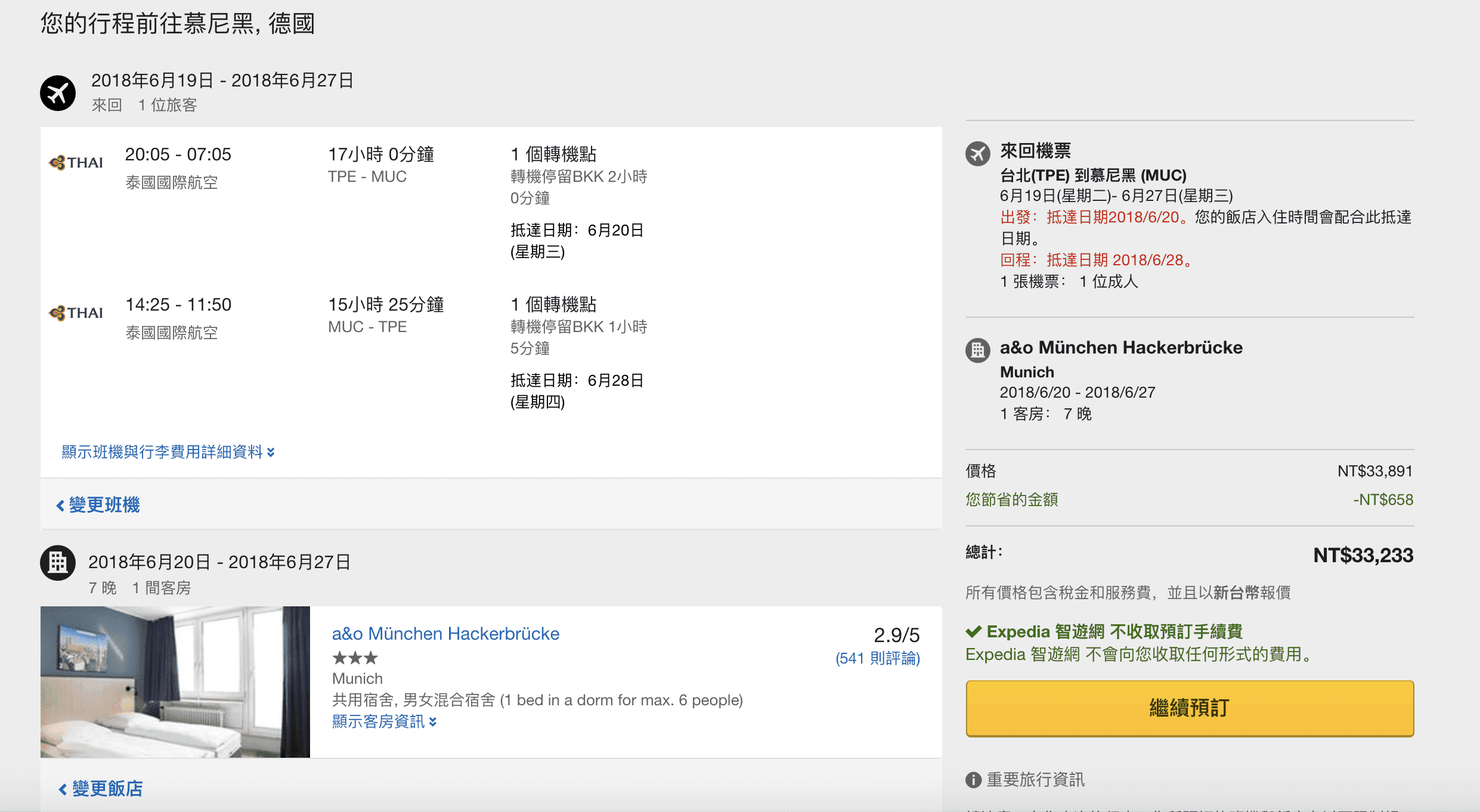
Task: Click the price NT$33,891
Action: tap(1375, 471)
